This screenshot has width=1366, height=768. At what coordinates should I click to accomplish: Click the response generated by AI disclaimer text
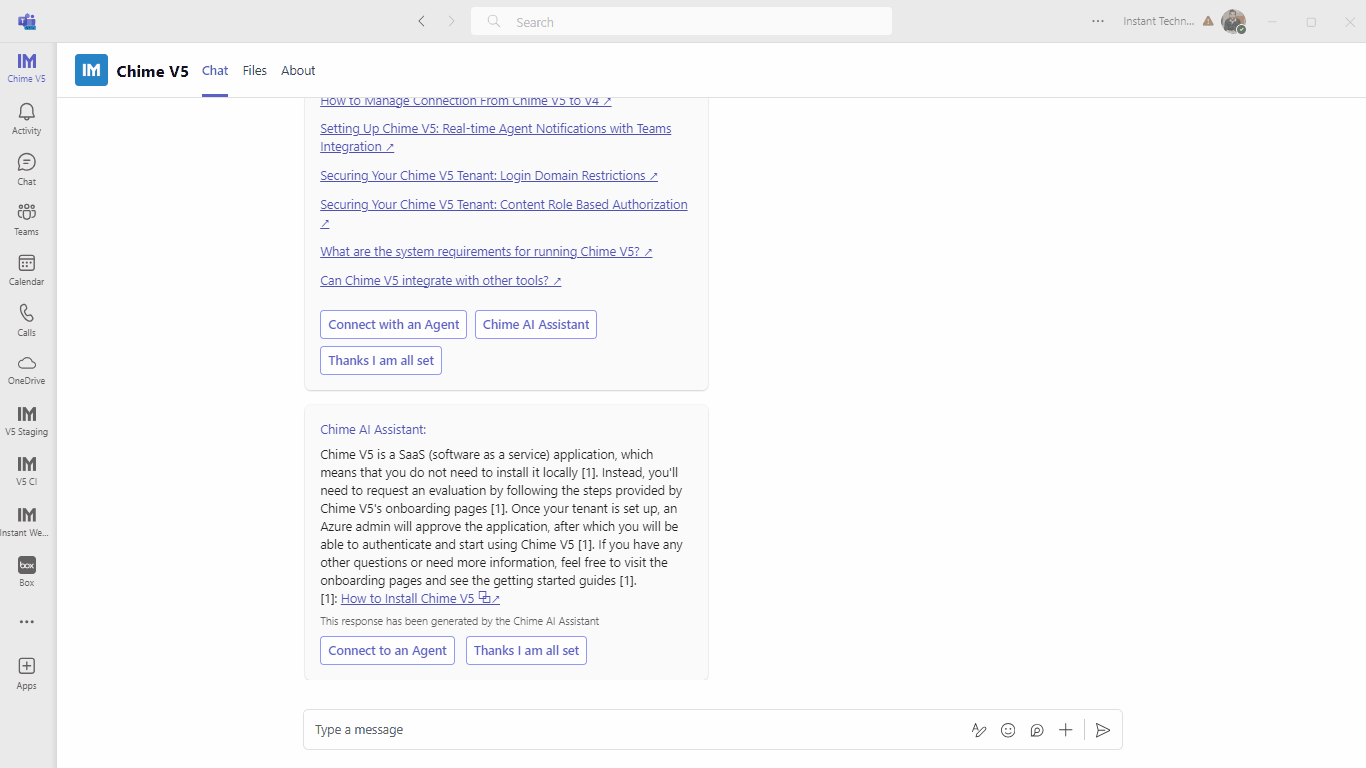click(x=460, y=621)
